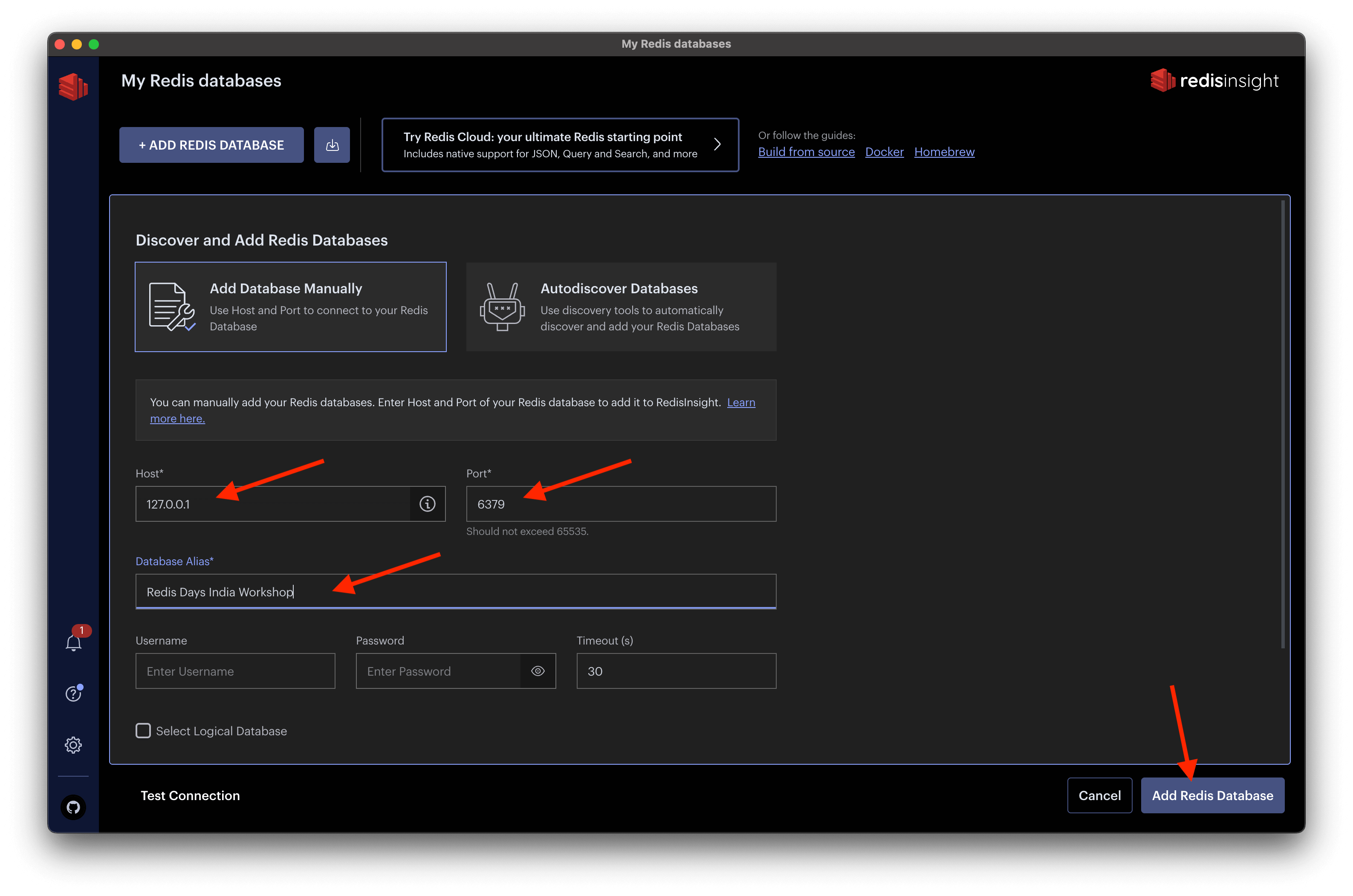
Task: Open the help center question icon
Action: tap(74, 694)
